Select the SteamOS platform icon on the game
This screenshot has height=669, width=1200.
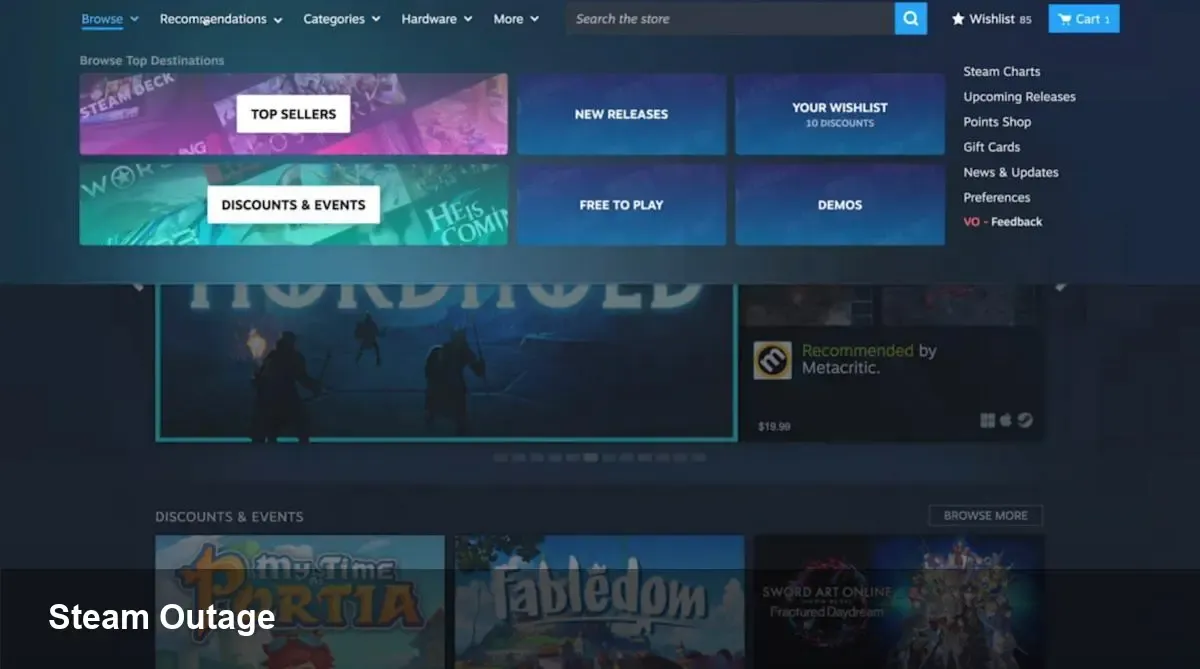tap(1025, 420)
